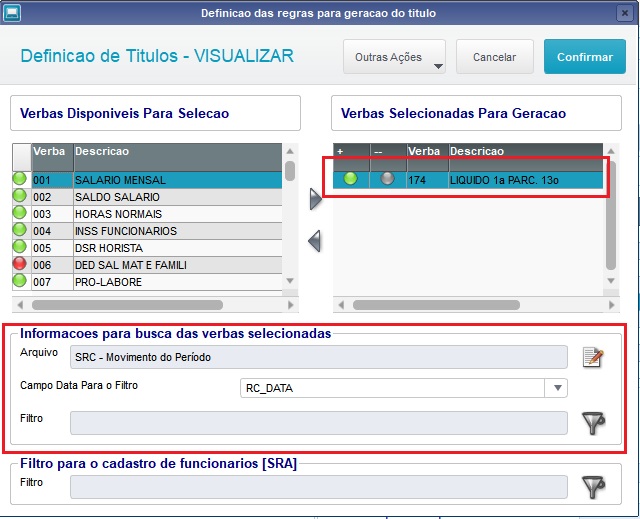Toggle green plus indicator for verba 174
The width and height of the screenshot is (640, 519).
tap(350, 179)
